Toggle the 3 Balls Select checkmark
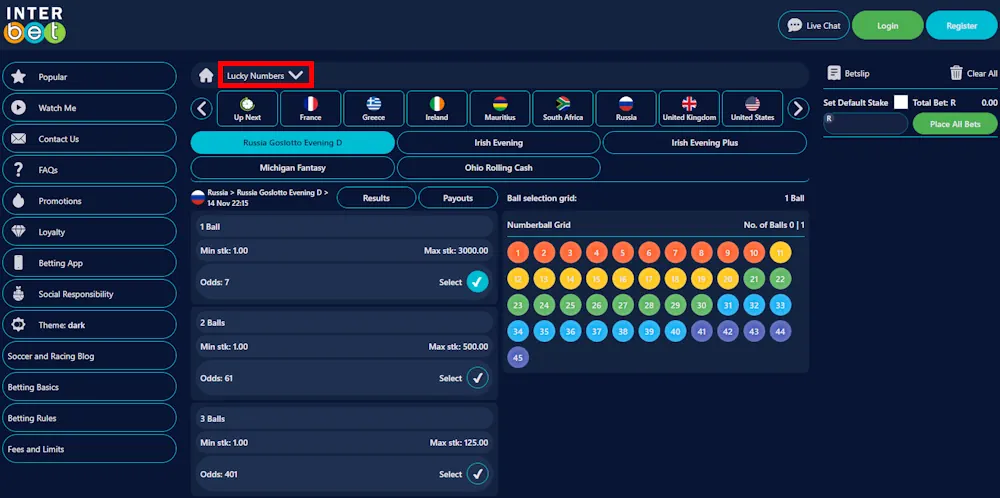The height and width of the screenshot is (498, 1000). (x=478, y=474)
